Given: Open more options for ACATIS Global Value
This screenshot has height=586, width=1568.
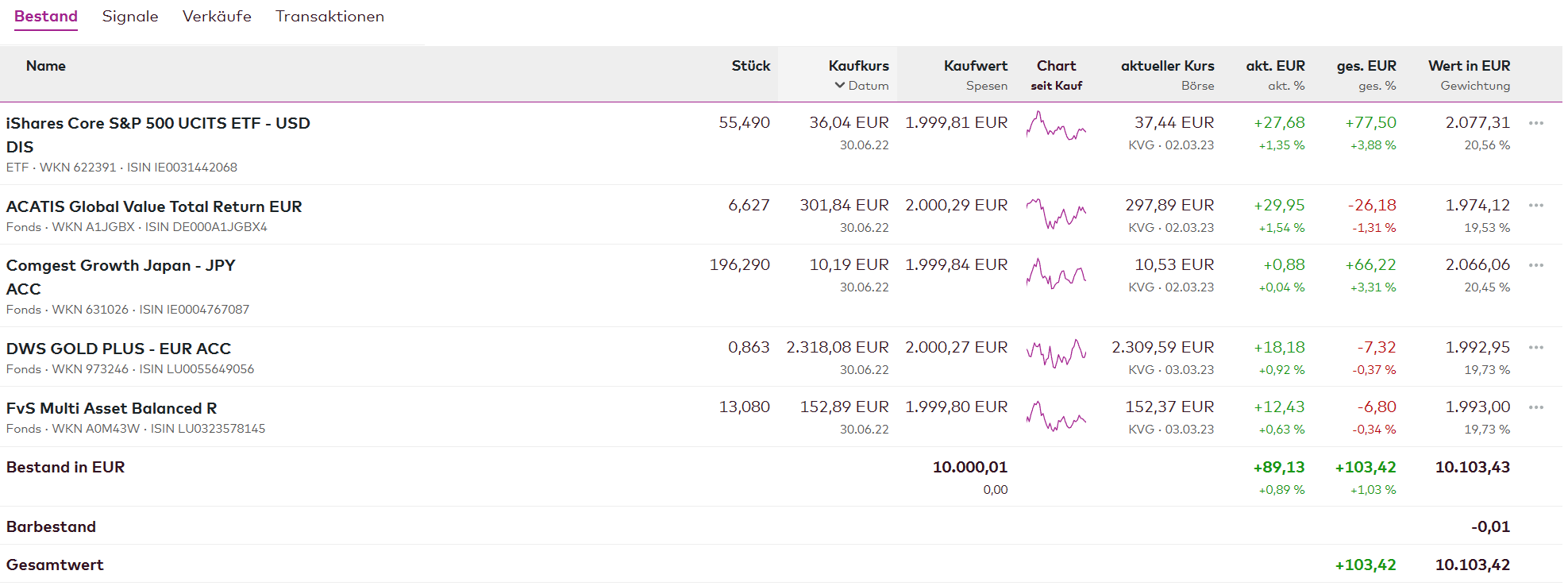Looking at the screenshot, I should click(x=1535, y=206).
